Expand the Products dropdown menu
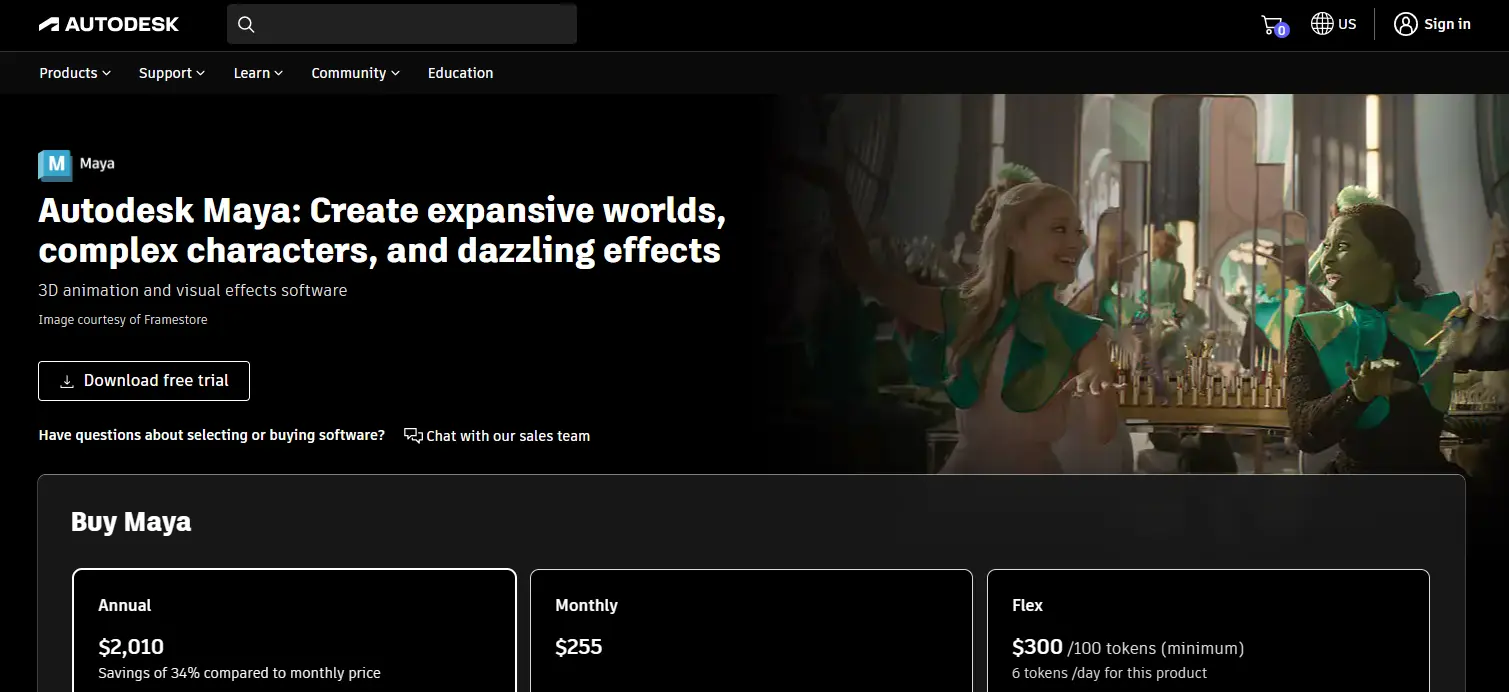 (75, 73)
